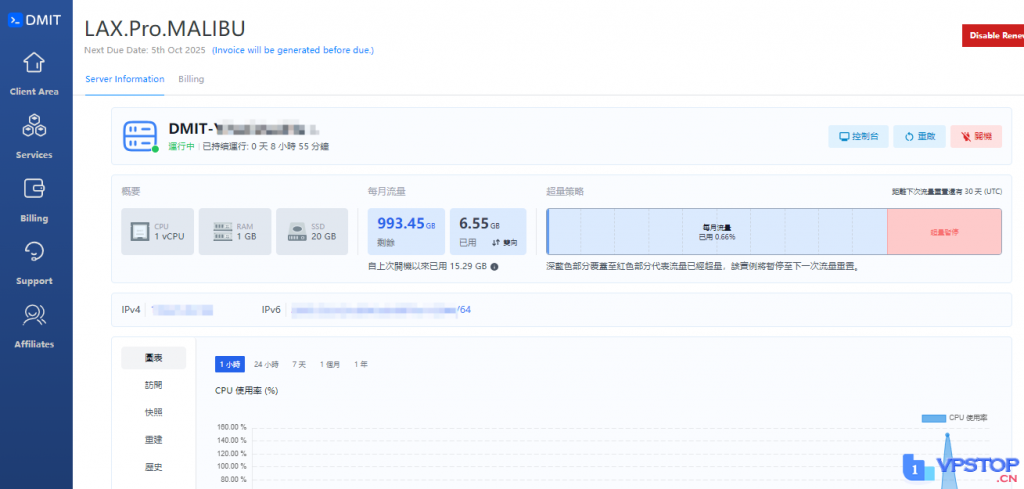Viewport: 1024px width, 489px height.
Task: Toggle CPU 使用率 chart legend
Action: click(x=954, y=417)
